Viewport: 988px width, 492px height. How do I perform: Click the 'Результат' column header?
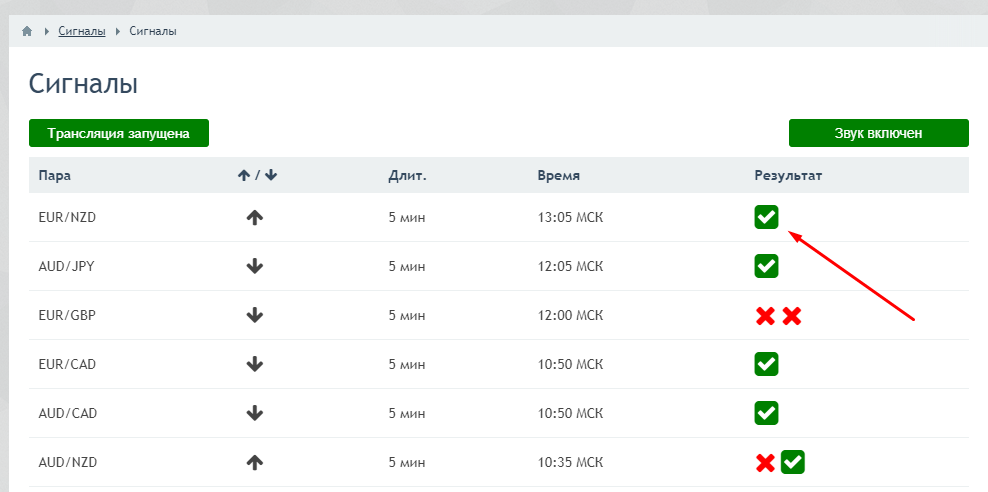click(x=788, y=176)
